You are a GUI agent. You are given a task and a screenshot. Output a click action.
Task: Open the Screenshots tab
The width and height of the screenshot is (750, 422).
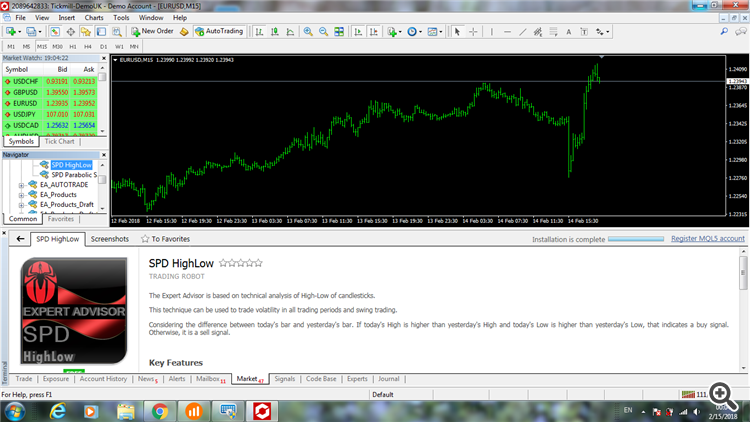coord(110,239)
